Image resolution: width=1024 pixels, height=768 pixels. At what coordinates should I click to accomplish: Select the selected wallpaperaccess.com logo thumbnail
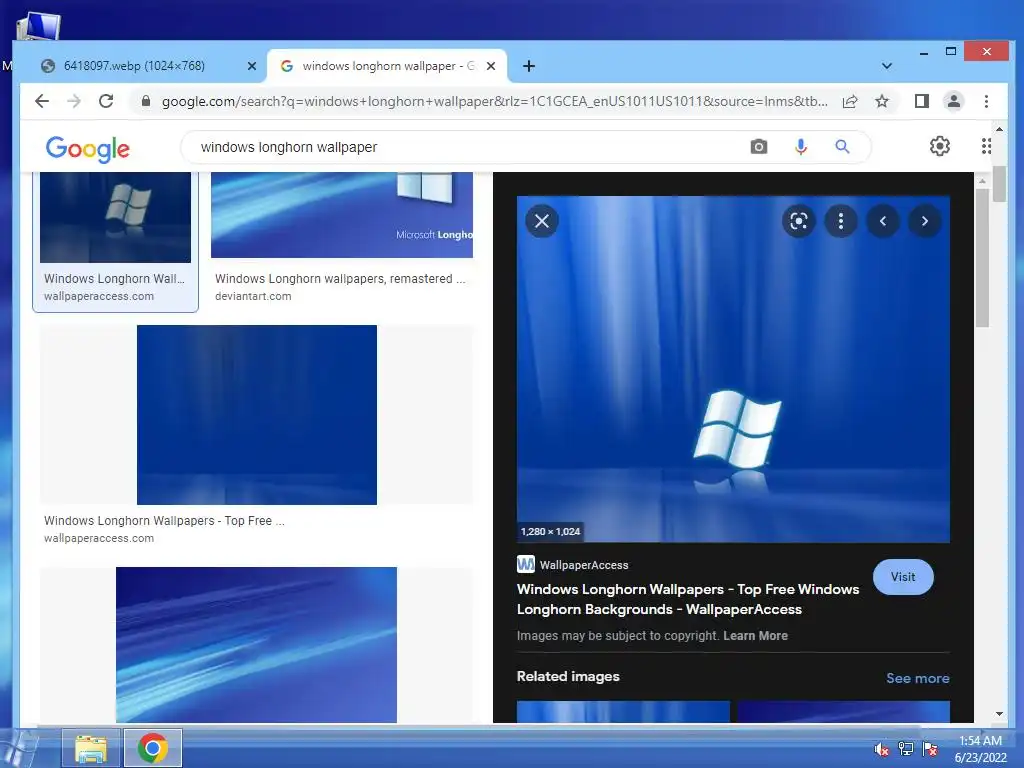[116, 217]
